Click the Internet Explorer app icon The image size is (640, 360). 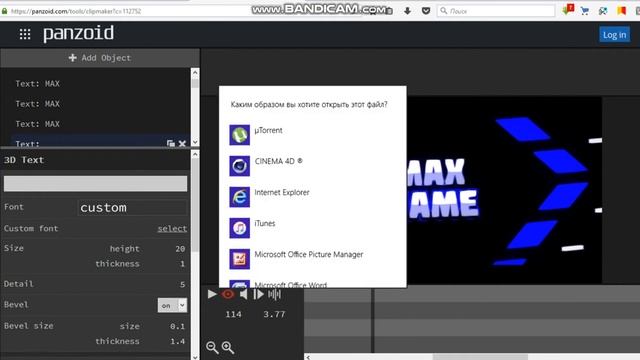pos(240,197)
